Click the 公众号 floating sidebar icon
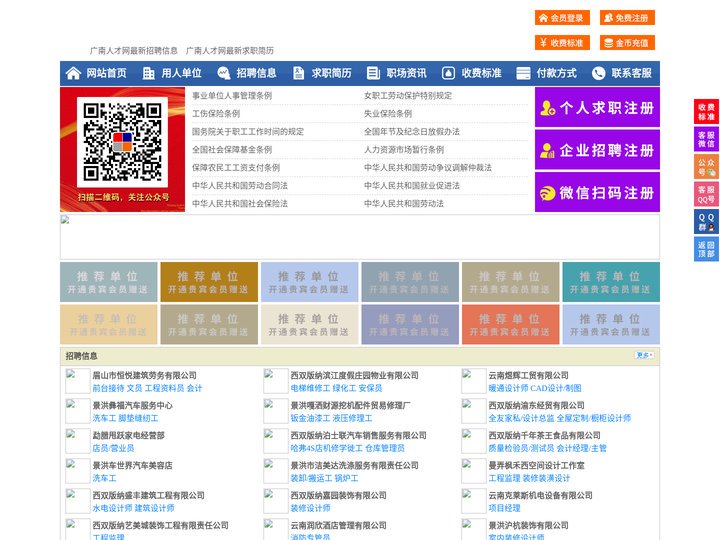The height and width of the screenshot is (540, 720). click(706, 166)
